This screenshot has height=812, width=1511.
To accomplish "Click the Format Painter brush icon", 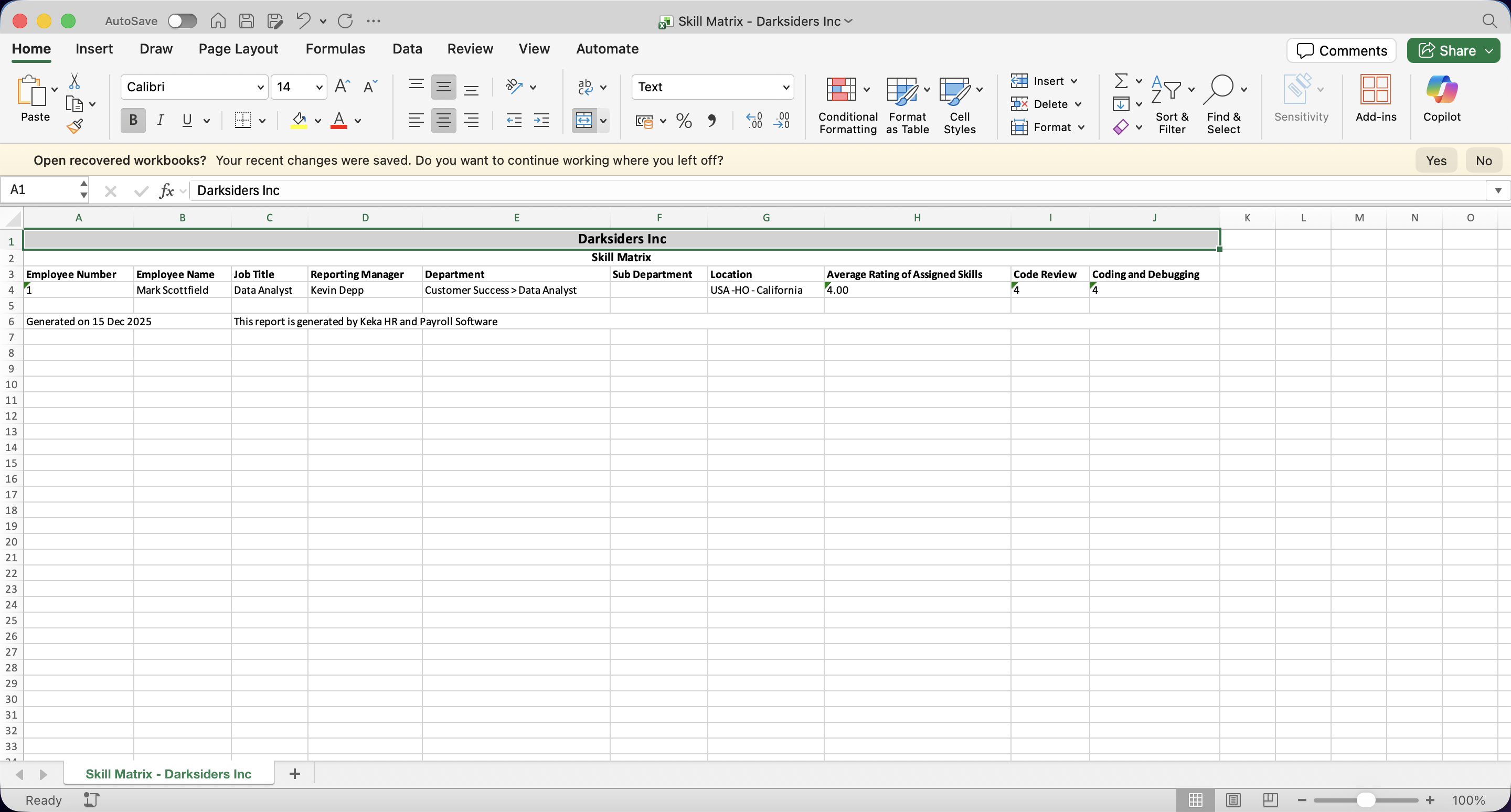I will pos(75,126).
